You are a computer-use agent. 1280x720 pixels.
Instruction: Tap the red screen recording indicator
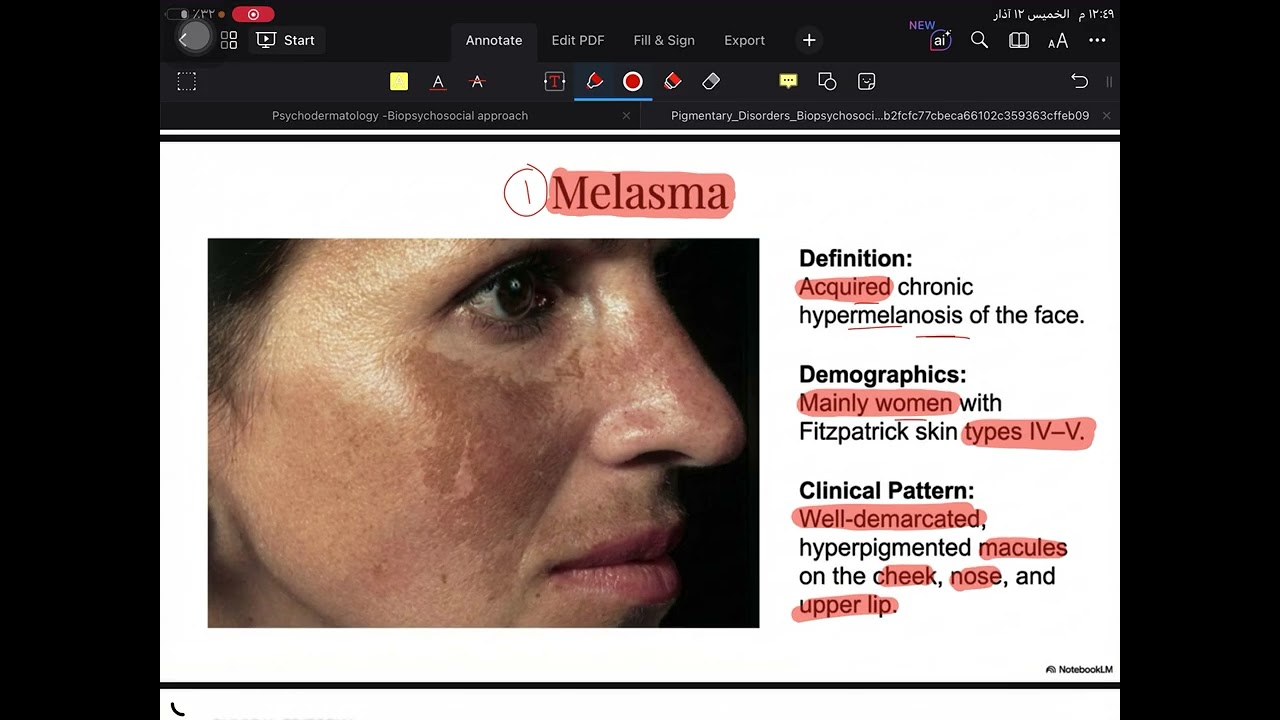(253, 14)
